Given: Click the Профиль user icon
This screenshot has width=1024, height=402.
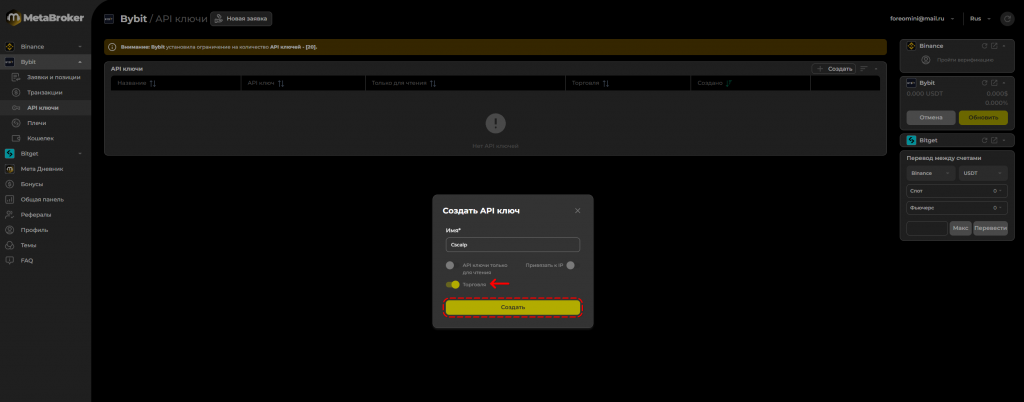Looking at the screenshot, I should click(10, 230).
